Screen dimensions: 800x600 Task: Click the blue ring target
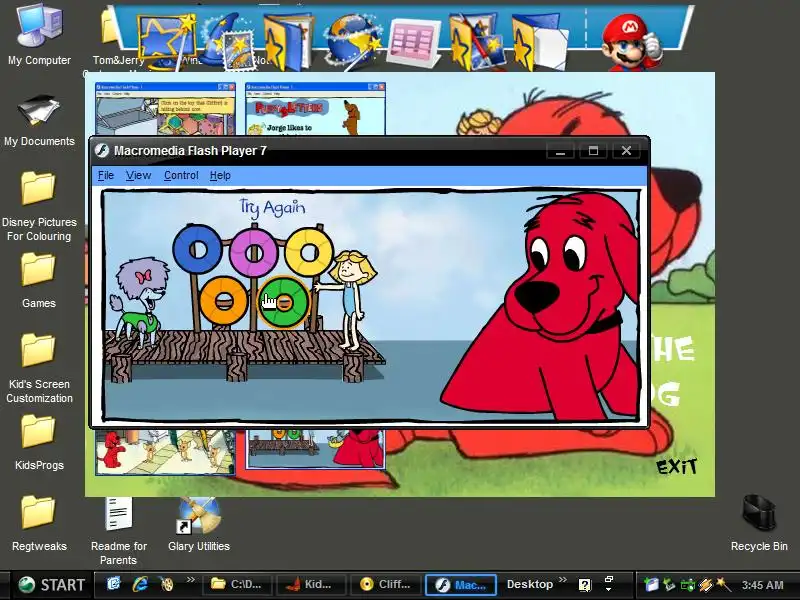[197, 250]
